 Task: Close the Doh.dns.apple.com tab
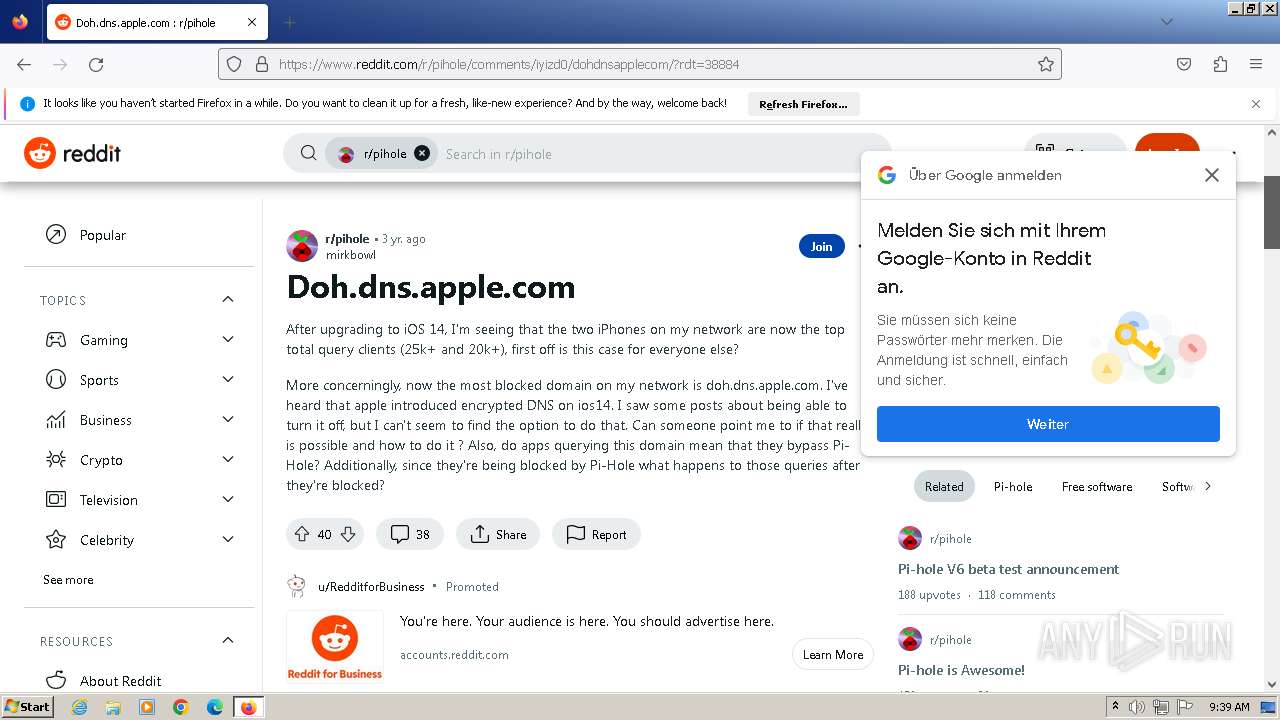point(252,22)
